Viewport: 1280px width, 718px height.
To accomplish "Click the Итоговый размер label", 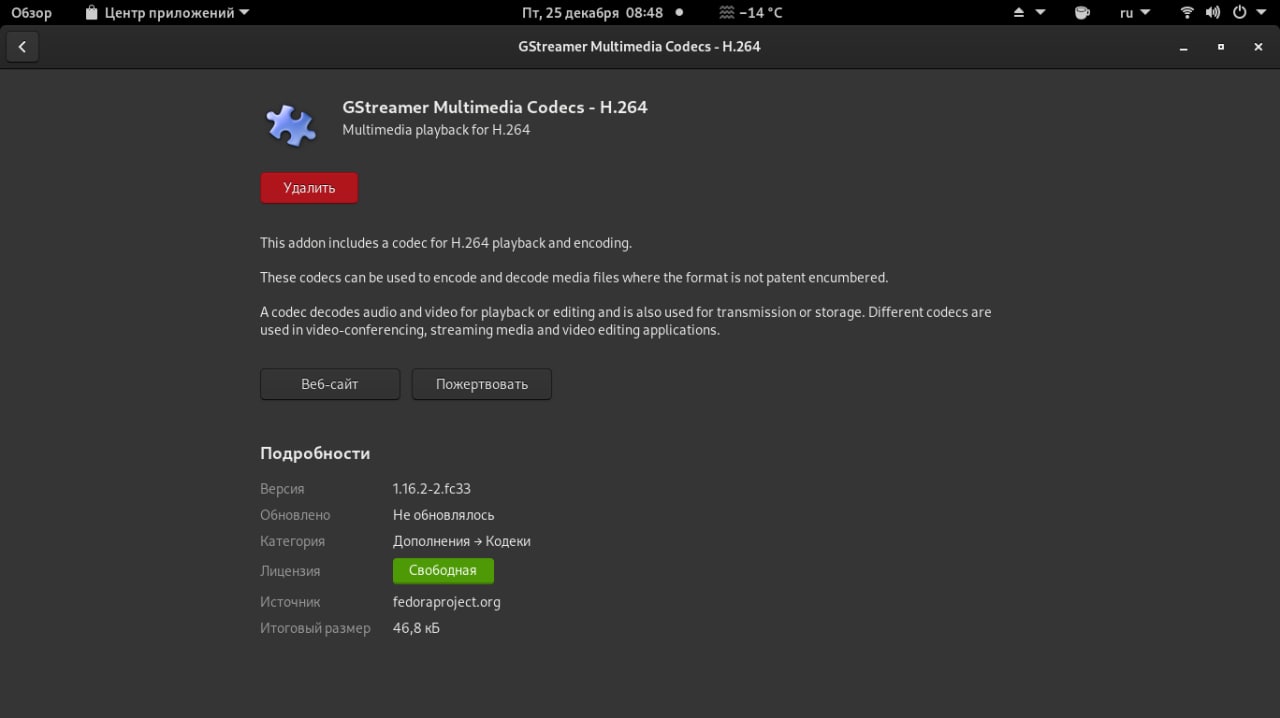I will tap(315, 628).
